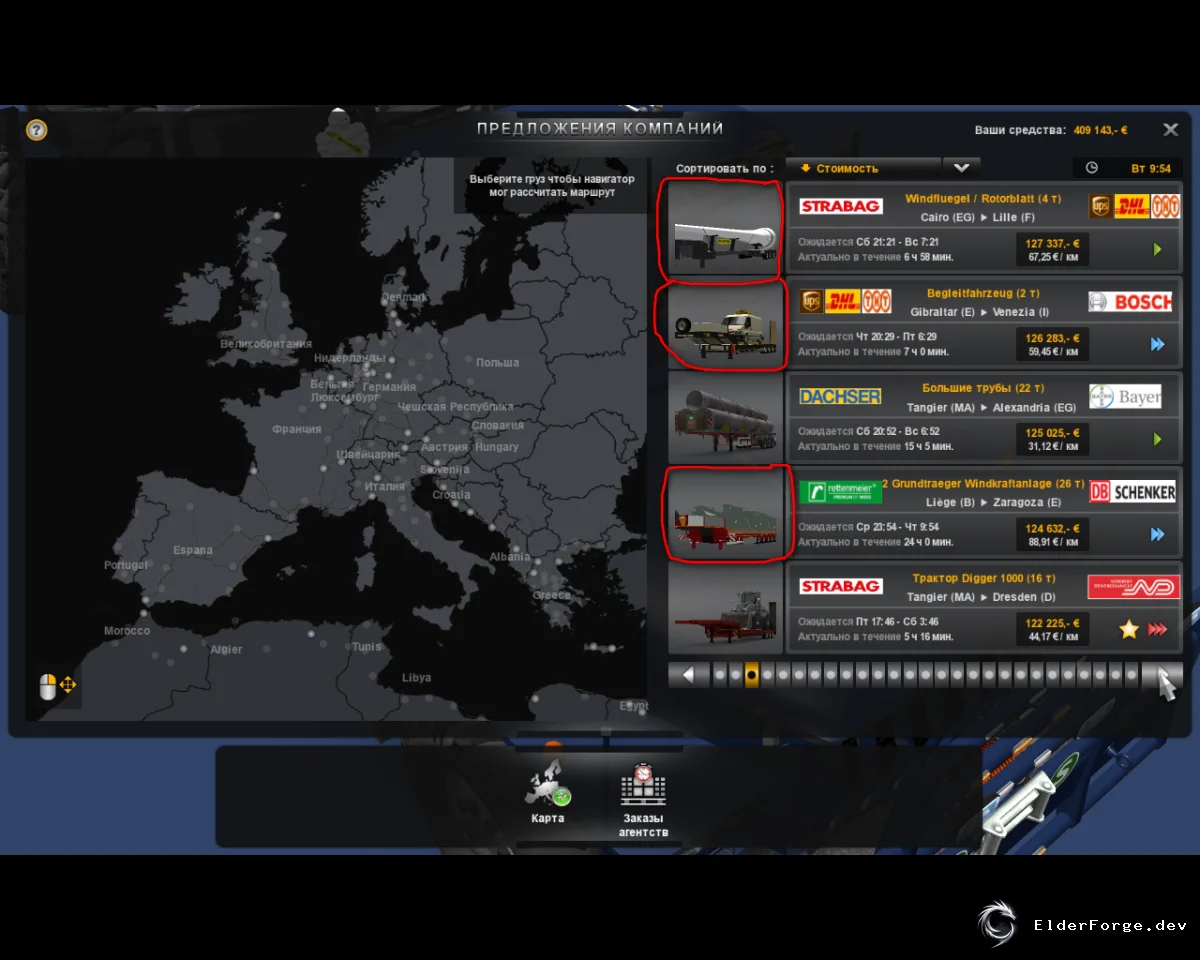The width and height of the screenshot is (1200, 960).
Task: Click the UPS DHL TNT logos in Begleitfahrzeug row
Action: [x=845, y=301]
